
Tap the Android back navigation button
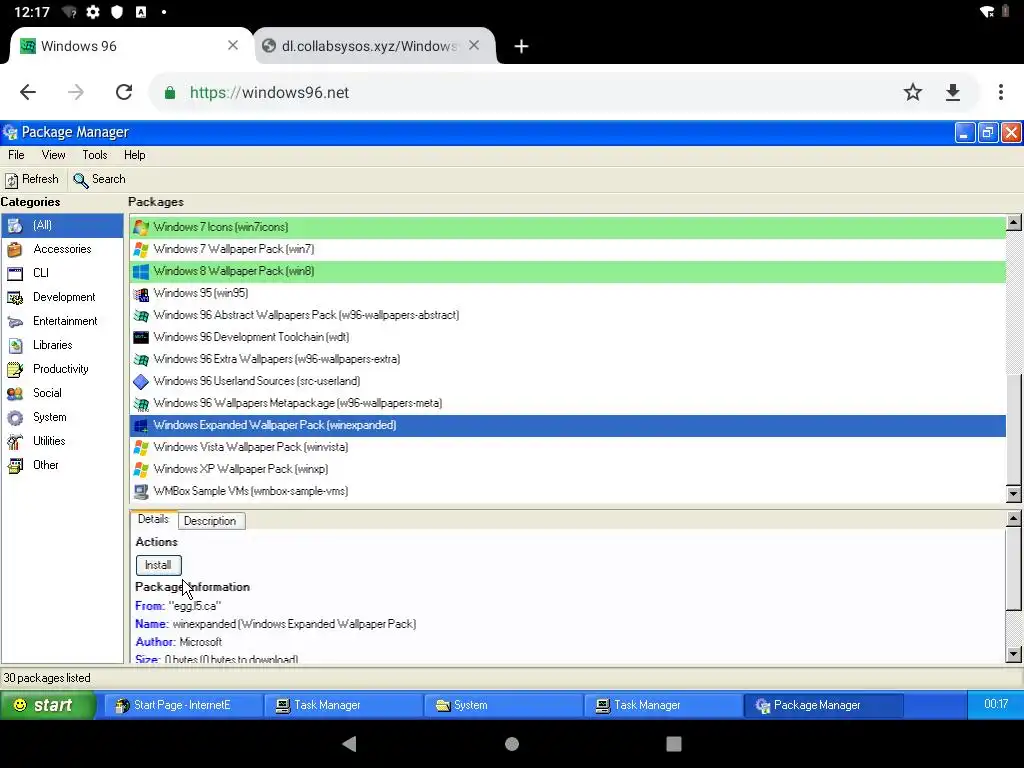[350, 744]
